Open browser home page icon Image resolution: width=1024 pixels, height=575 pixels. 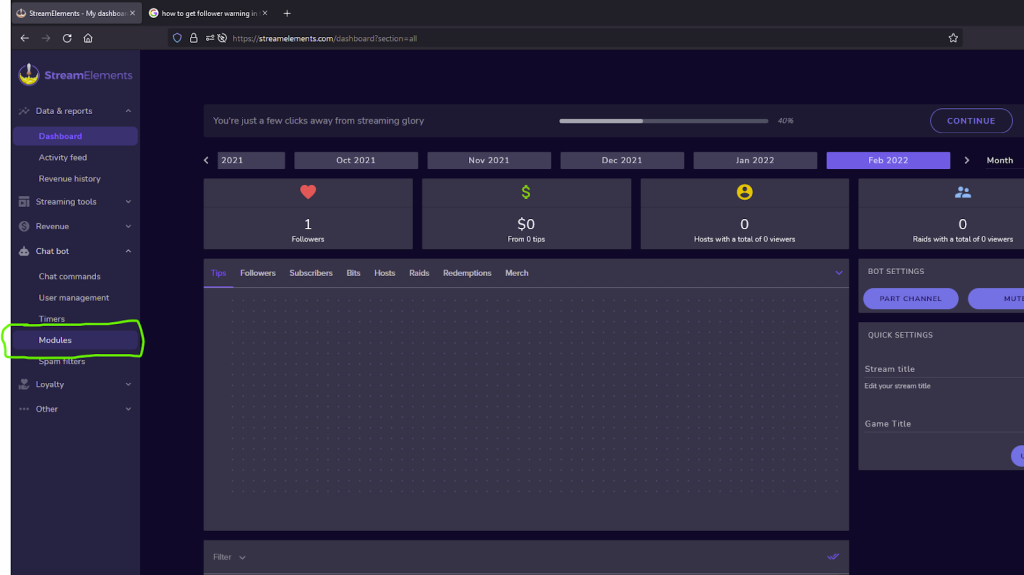tap(88, 39)
